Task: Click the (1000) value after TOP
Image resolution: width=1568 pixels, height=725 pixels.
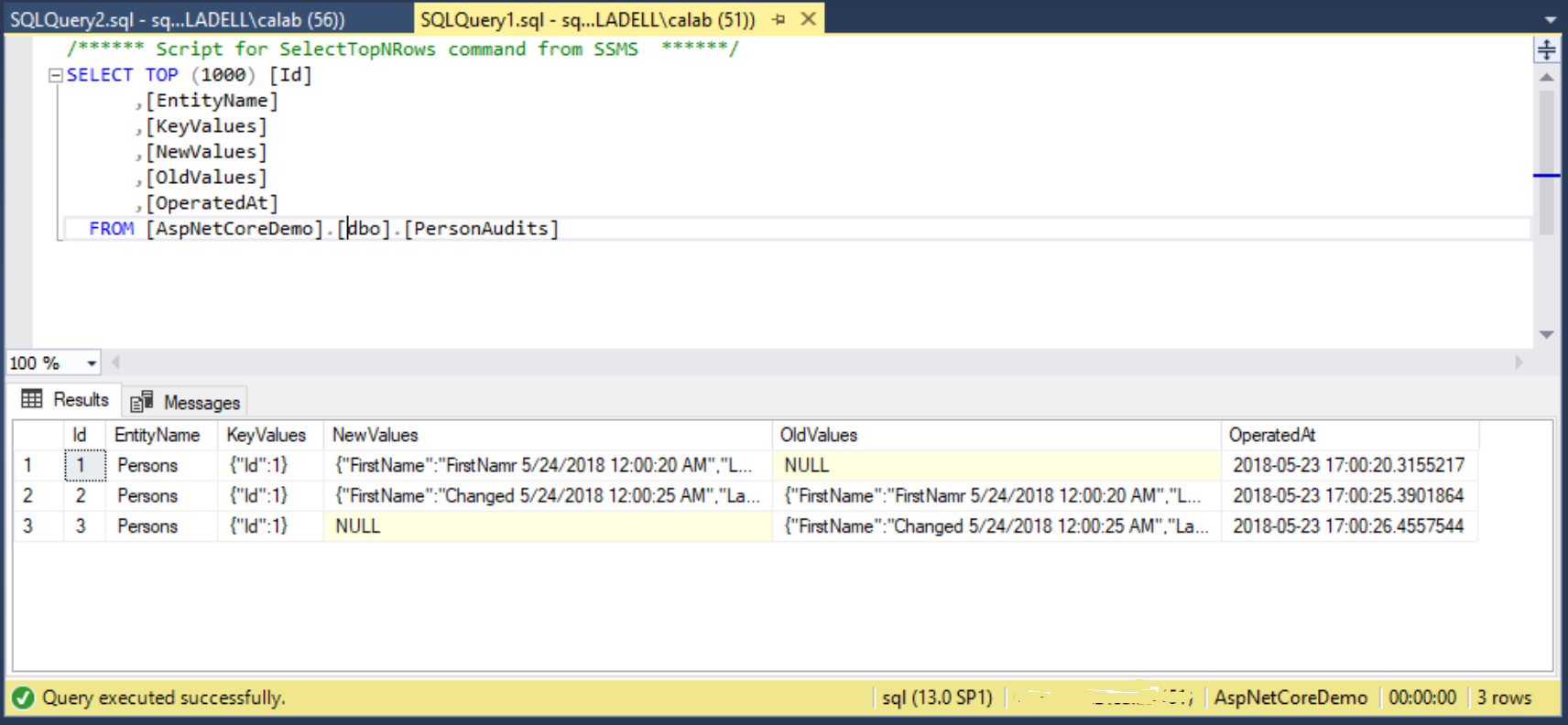Action: coord(223,75)
